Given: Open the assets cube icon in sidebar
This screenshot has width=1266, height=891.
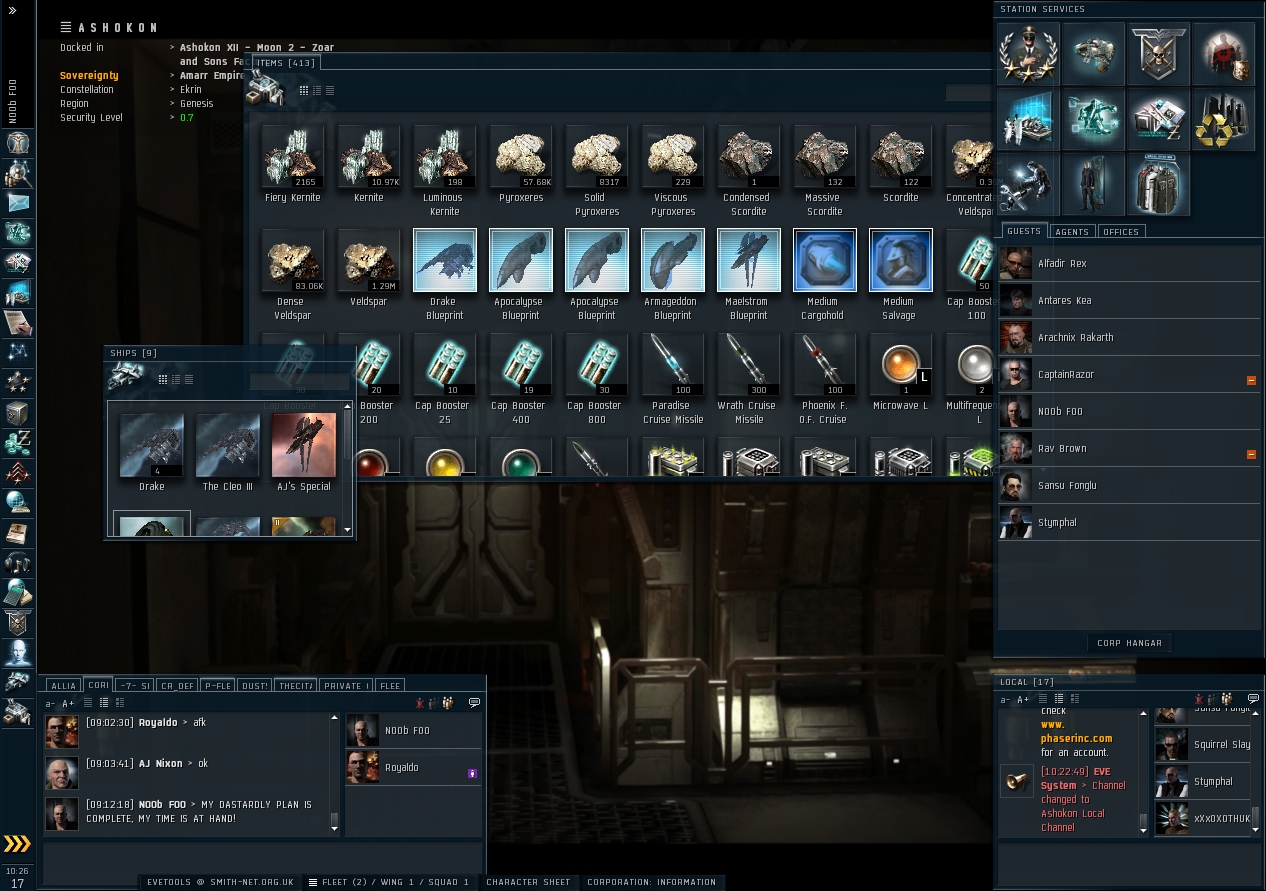Looking at the screenshot, I should click(17, 412).
